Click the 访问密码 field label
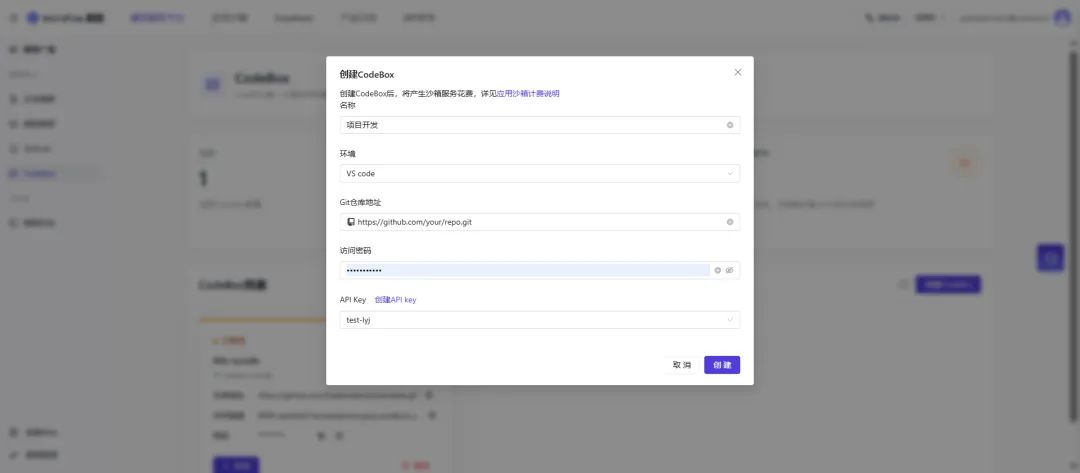Screen dimensions: 1080x473 click(x=355, y=251)
